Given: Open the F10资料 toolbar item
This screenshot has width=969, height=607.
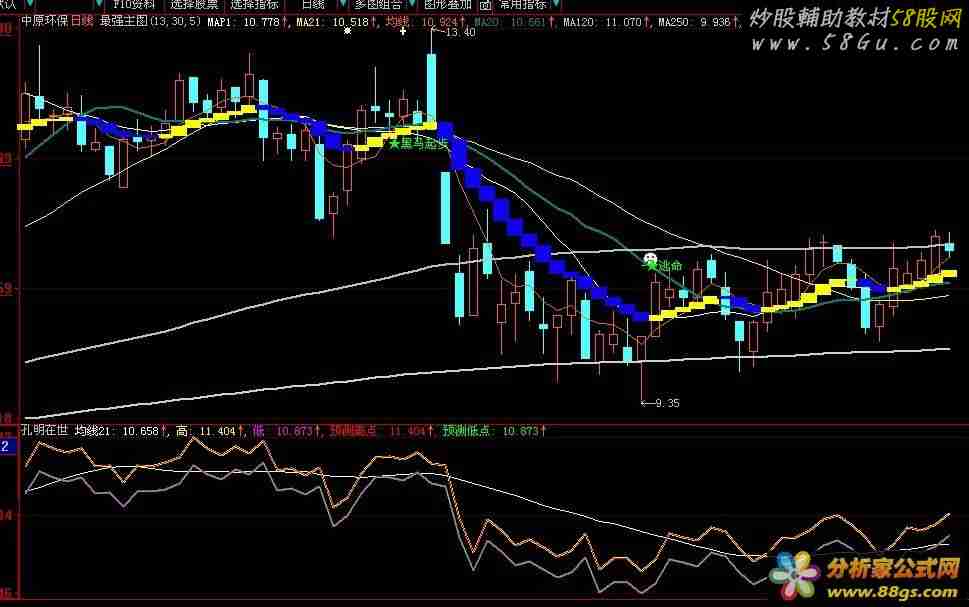Looking at the screenshot, I should tap(134, 4).
